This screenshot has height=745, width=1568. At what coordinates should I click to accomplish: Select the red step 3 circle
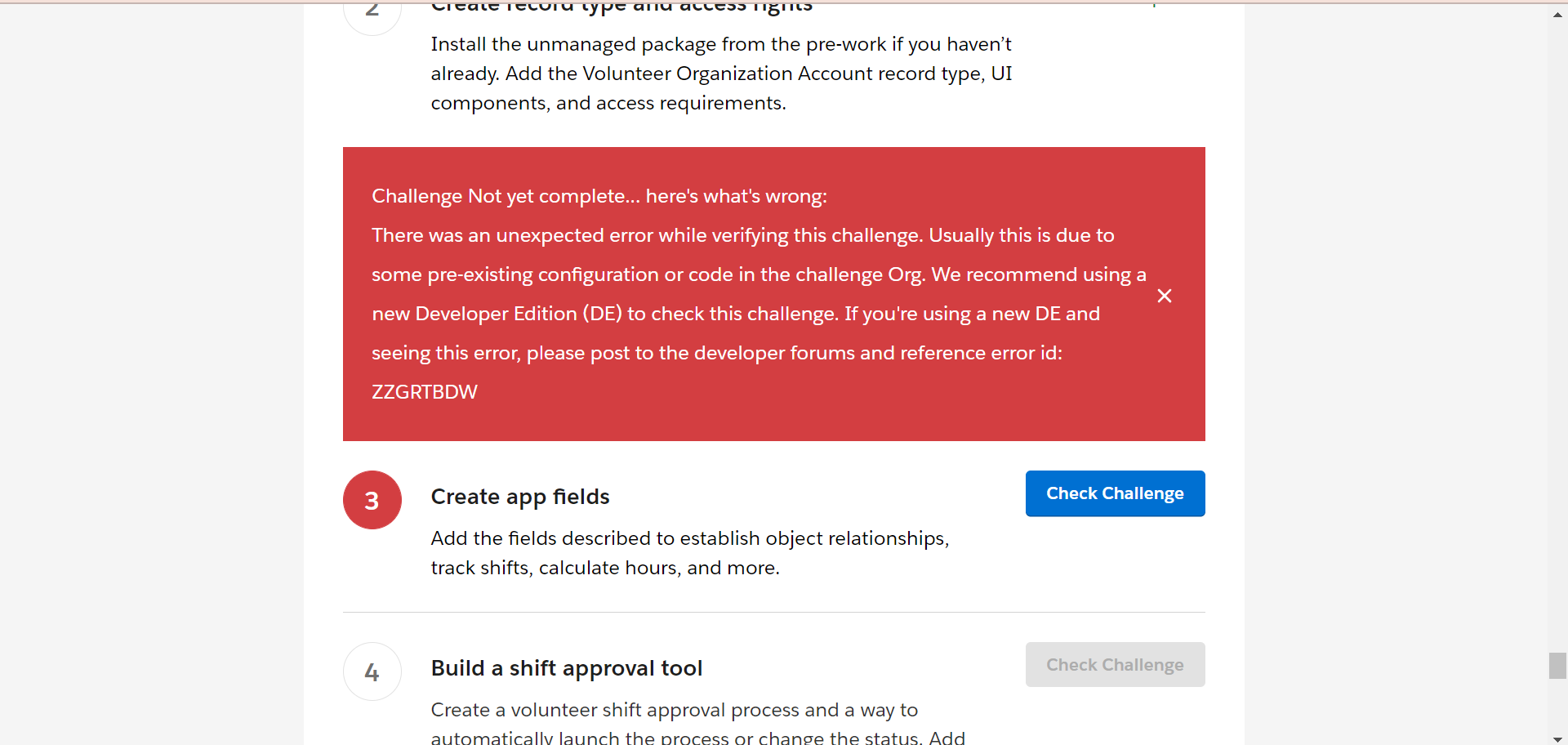click(372, 499)
